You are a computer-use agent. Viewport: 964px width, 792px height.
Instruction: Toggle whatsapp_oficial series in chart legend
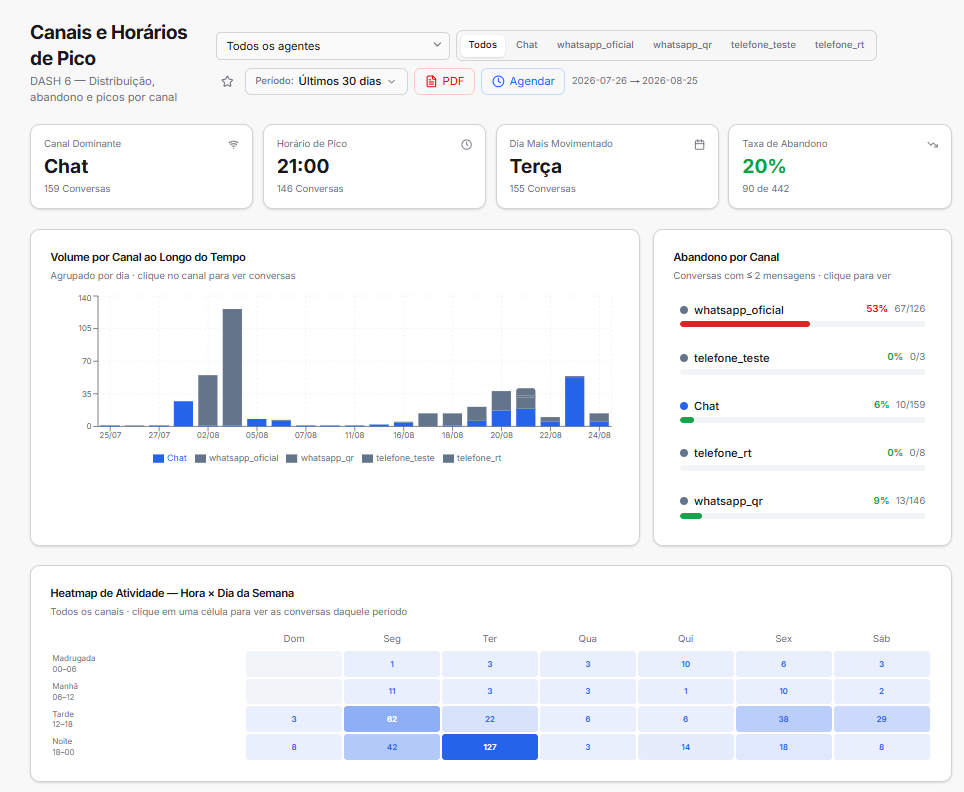coord(237,458)
